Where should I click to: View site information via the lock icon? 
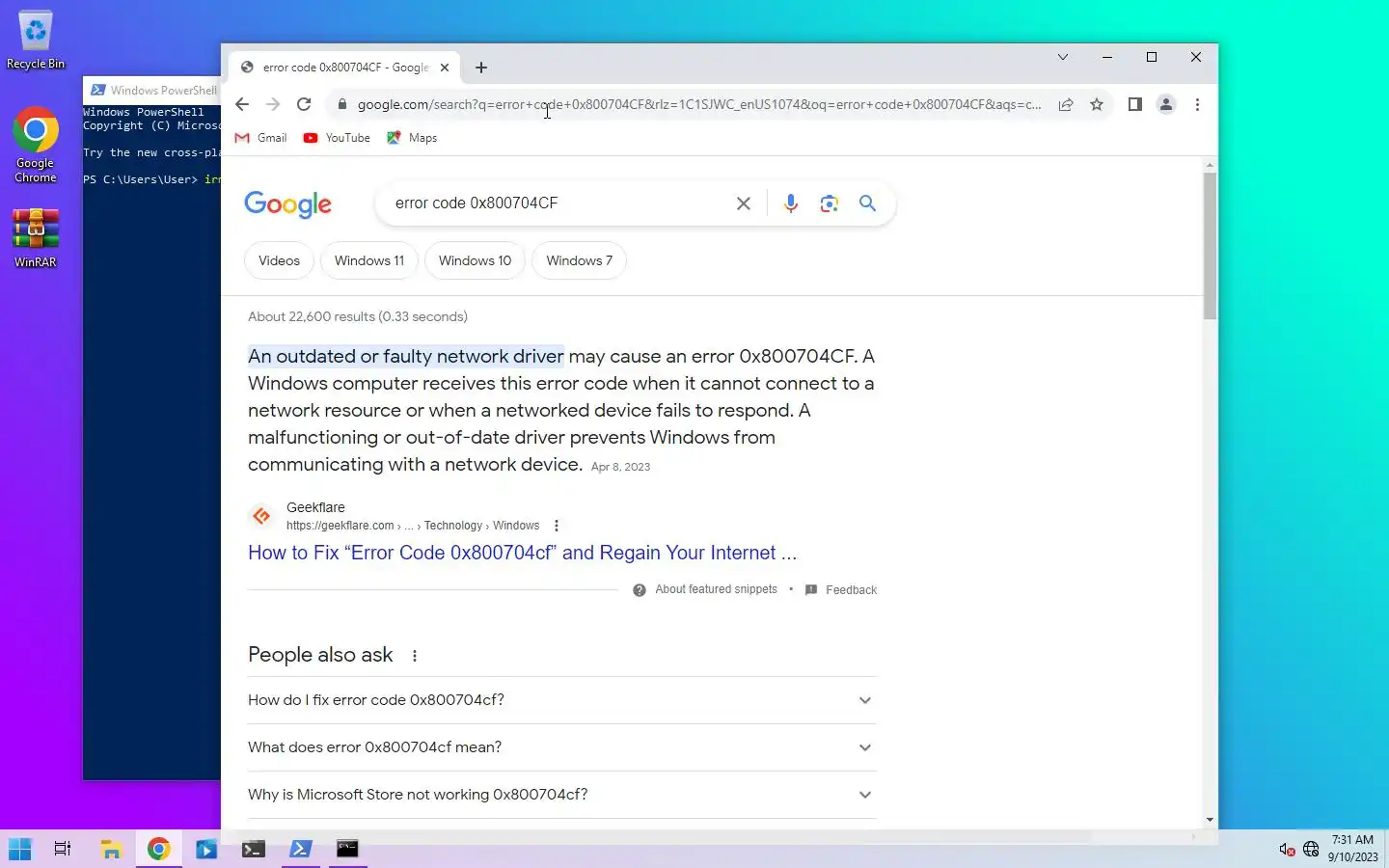coord(341,104)
